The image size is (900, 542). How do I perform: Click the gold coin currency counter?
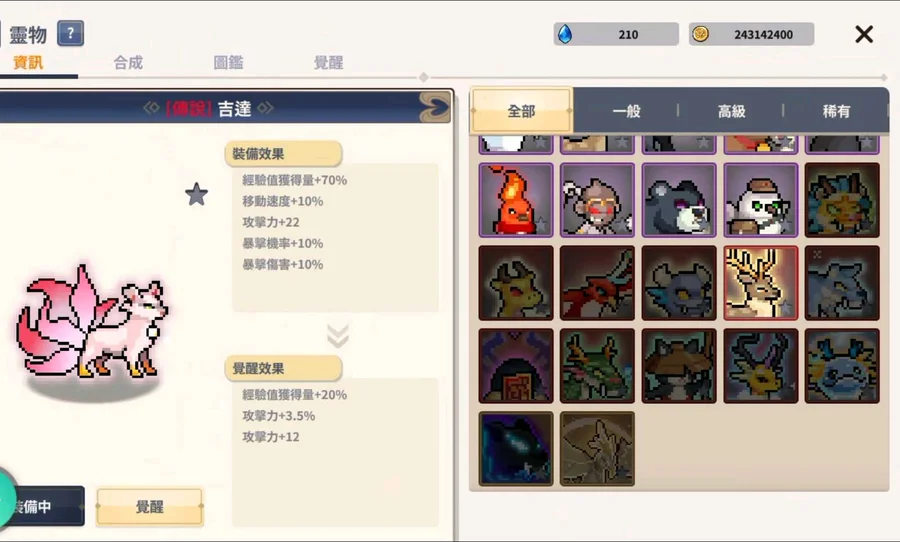click(x=751, y=34)
